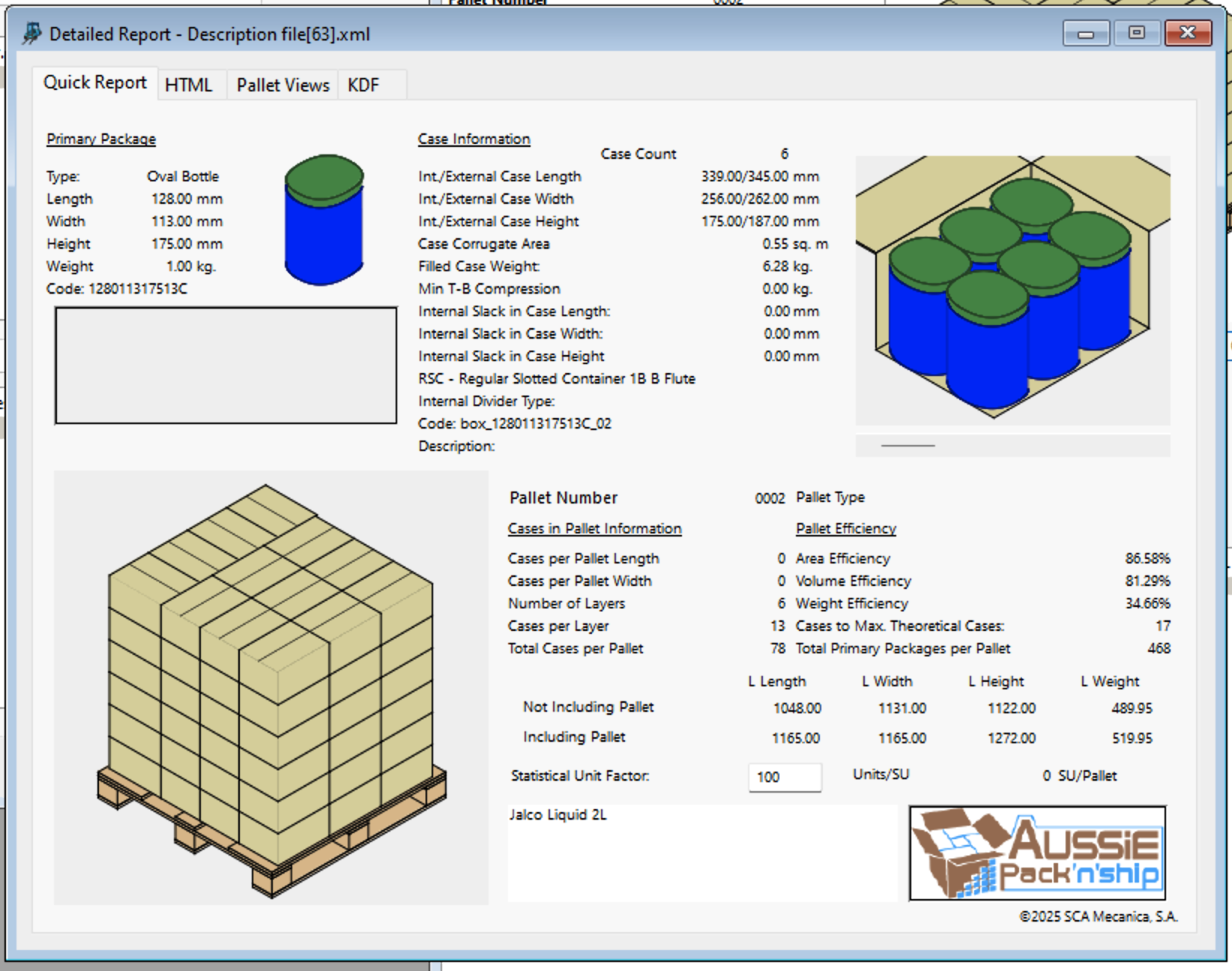Click the 1131.00 L Width value
1232x971 pixels.
point(902,708)
